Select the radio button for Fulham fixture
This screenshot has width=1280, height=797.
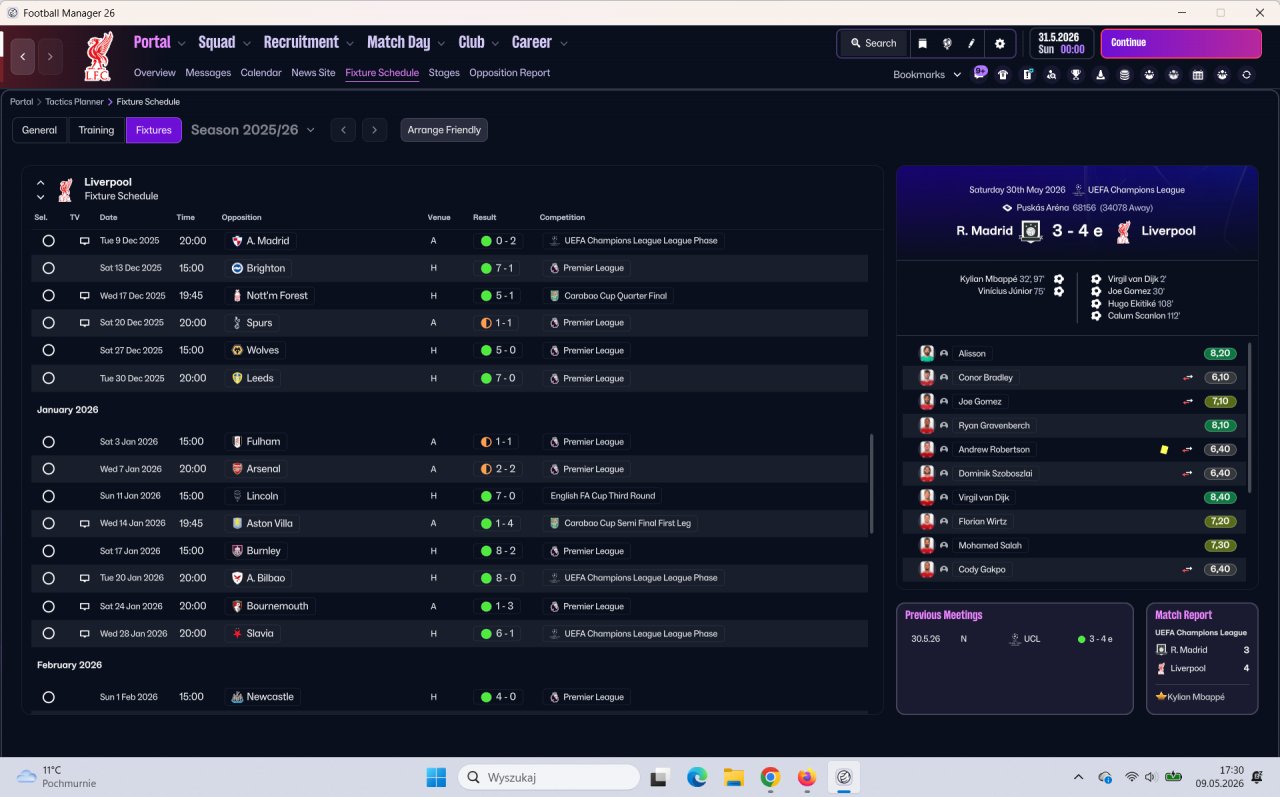48,441
